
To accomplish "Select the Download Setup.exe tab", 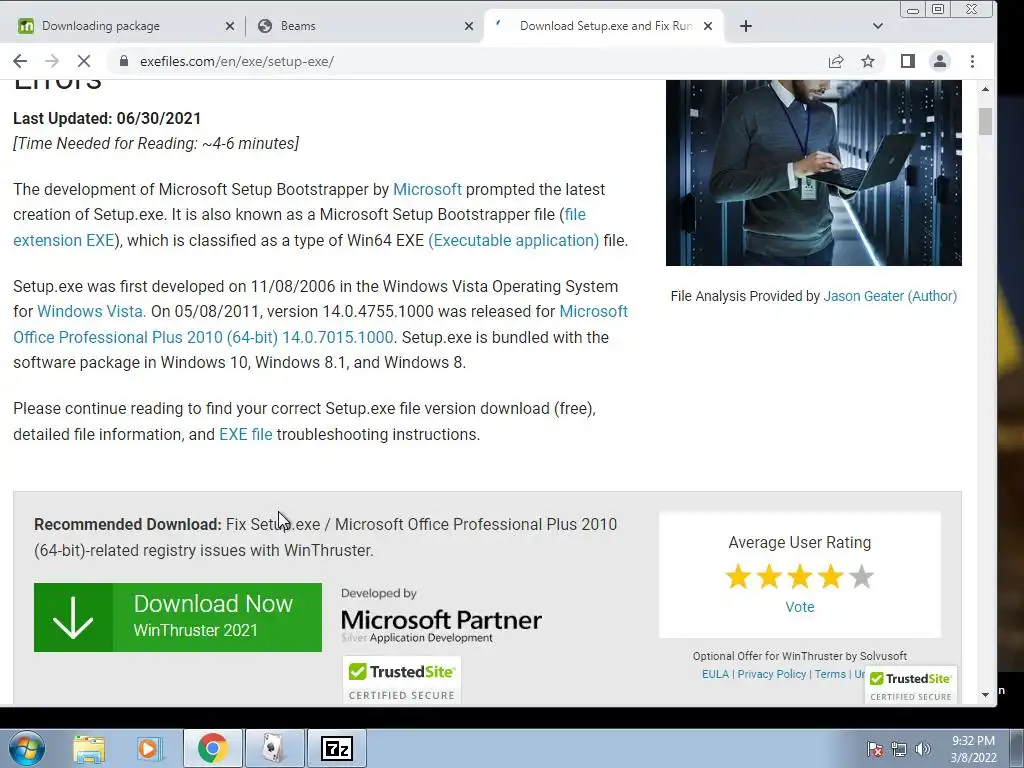I will pyautogui.click(x=604, y=26).
